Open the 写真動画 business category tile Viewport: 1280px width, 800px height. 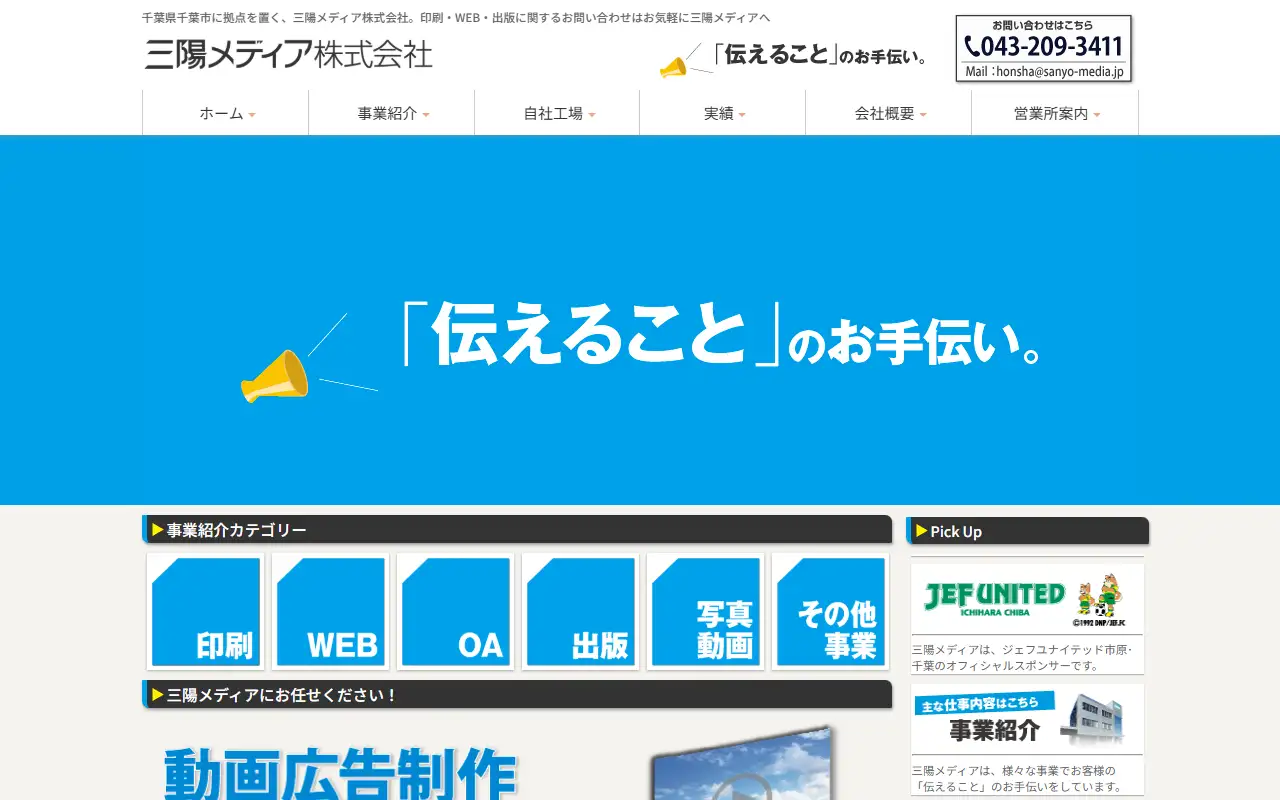click(705, 612)
